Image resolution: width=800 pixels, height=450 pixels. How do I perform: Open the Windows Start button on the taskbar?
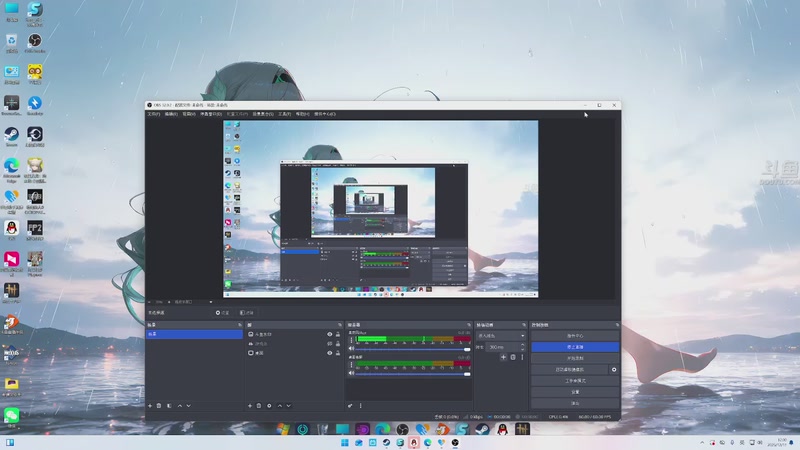[x=345, y=442]
